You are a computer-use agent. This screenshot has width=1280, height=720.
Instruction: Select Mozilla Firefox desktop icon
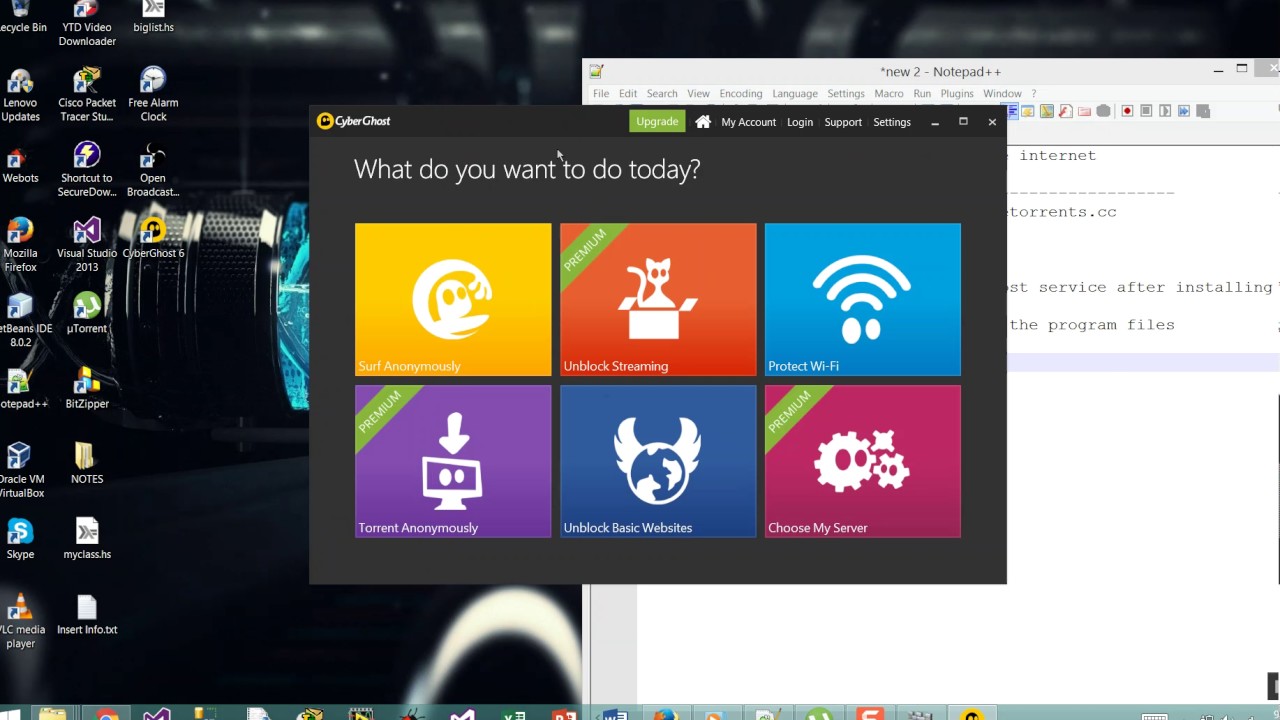point(20,246)
